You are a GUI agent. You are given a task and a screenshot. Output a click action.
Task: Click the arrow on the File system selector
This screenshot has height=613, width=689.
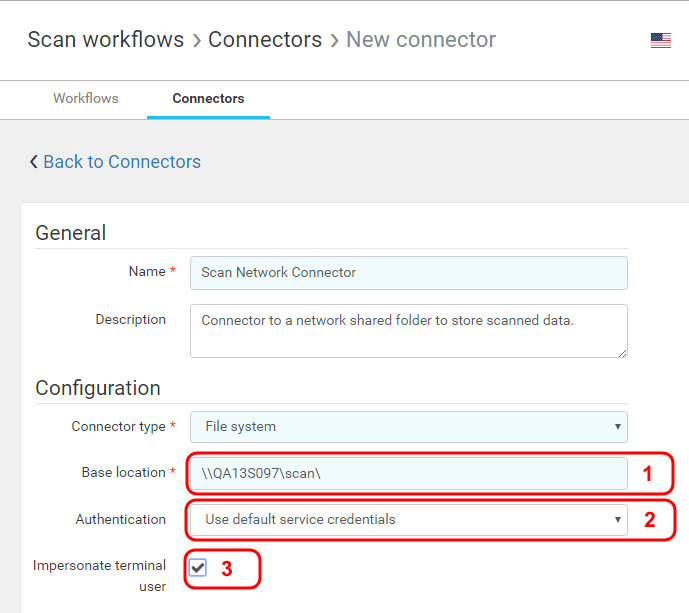(x=616, y=427)
